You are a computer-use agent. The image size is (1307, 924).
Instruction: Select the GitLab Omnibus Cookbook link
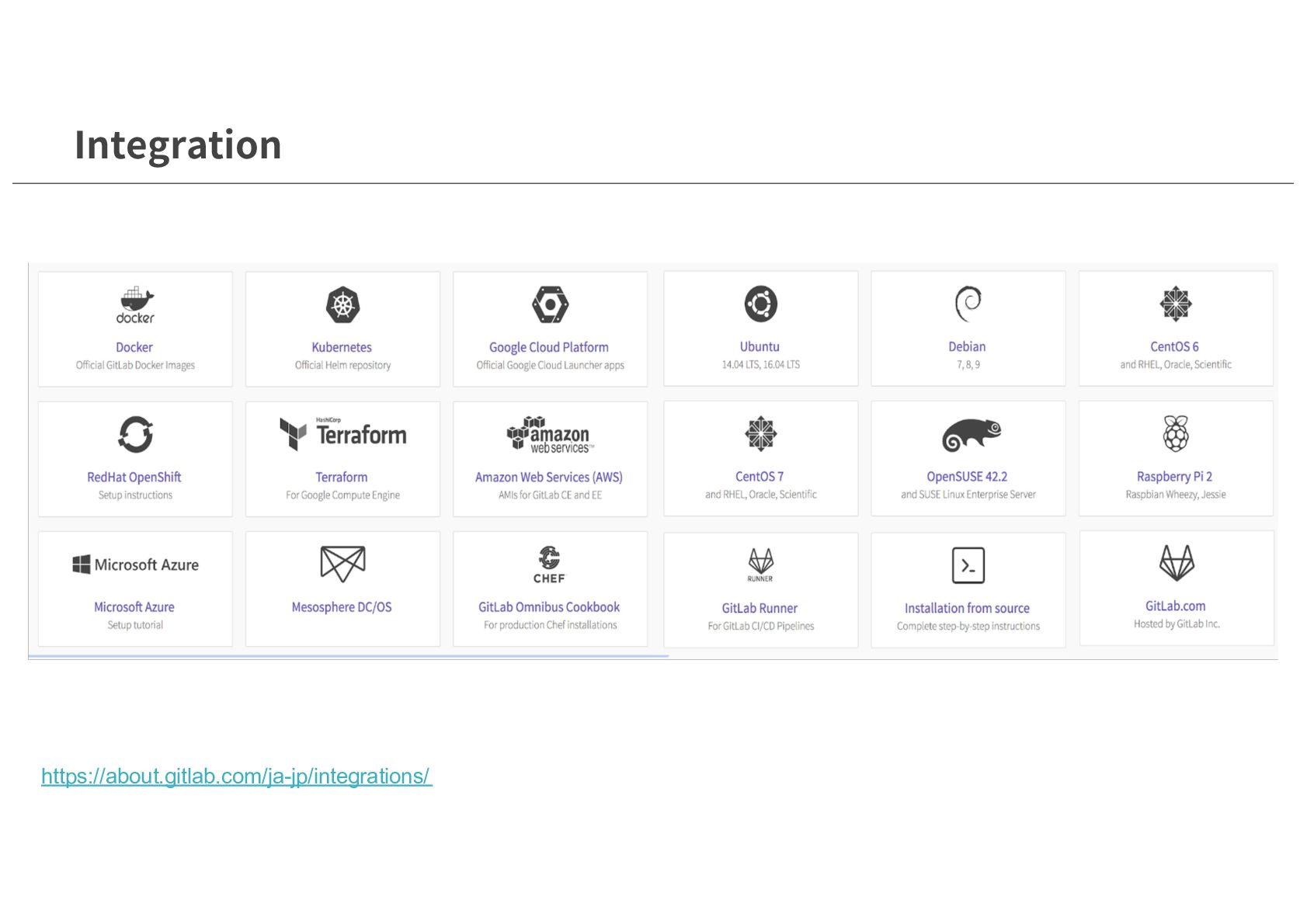click(549, 606)
